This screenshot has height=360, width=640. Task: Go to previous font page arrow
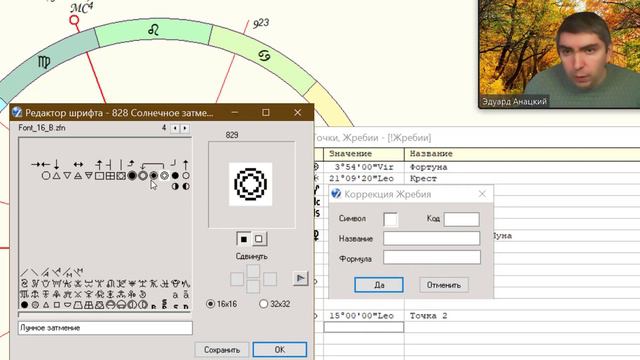175,128
